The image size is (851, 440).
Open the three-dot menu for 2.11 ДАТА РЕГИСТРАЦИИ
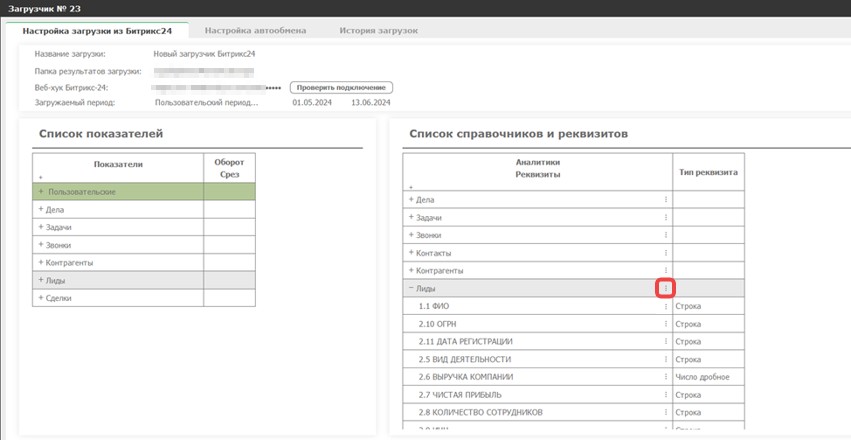point(666,341)
